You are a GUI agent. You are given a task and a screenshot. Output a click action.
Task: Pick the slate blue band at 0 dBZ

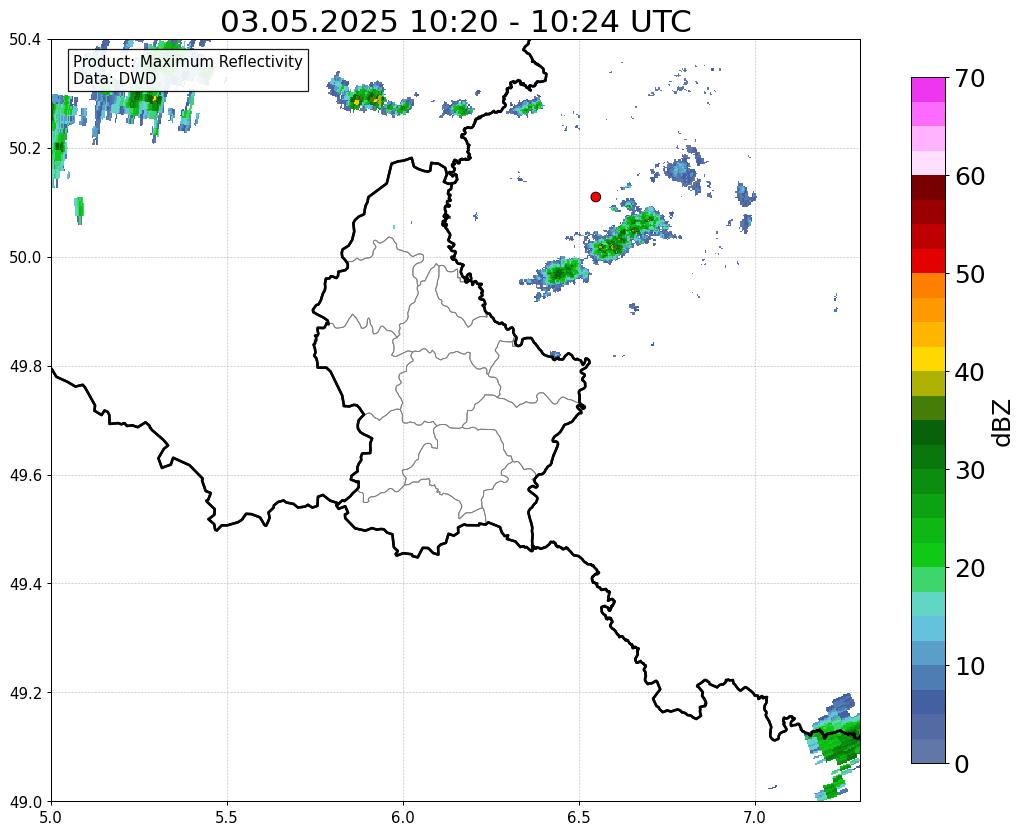pos(928,750)
